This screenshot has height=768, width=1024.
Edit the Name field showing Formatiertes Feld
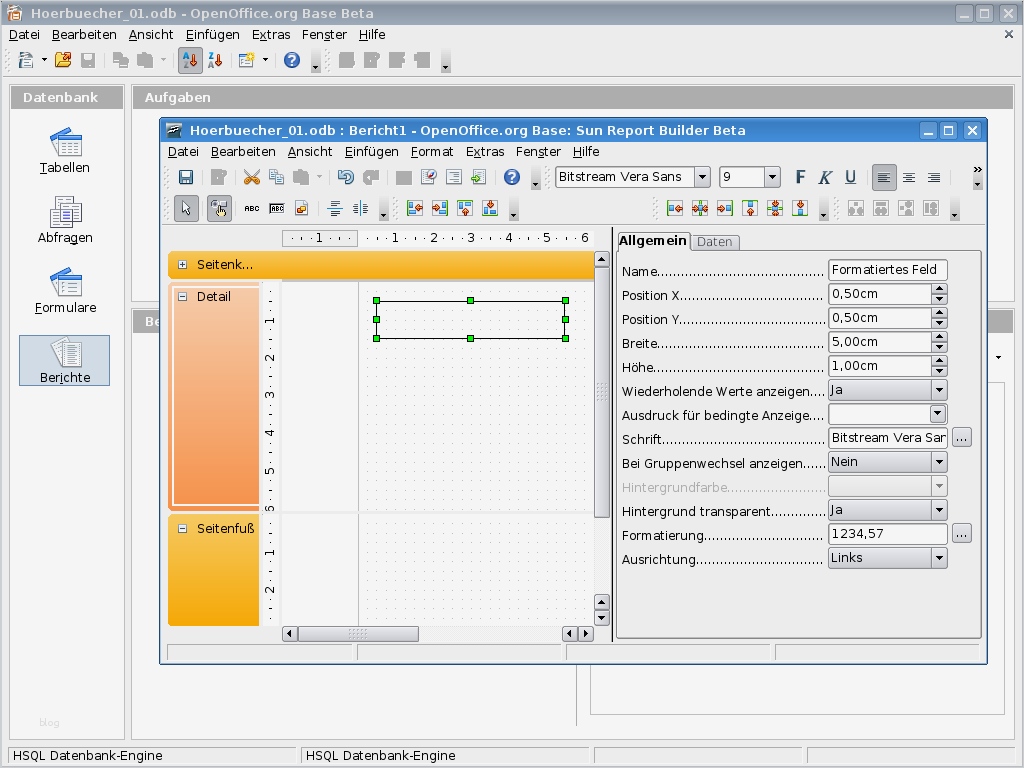click(x=885, y=269)
